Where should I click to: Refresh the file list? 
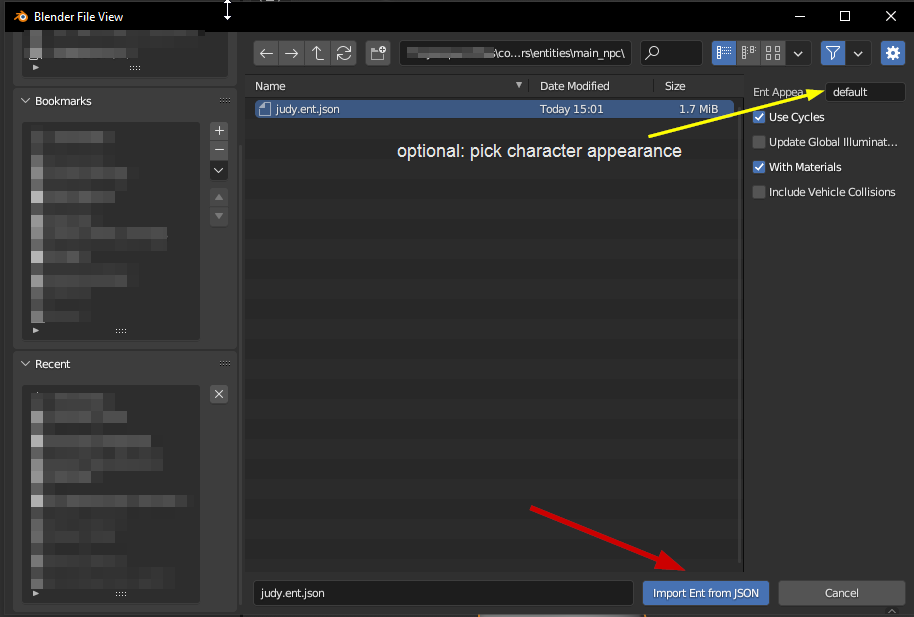point(343,54)
